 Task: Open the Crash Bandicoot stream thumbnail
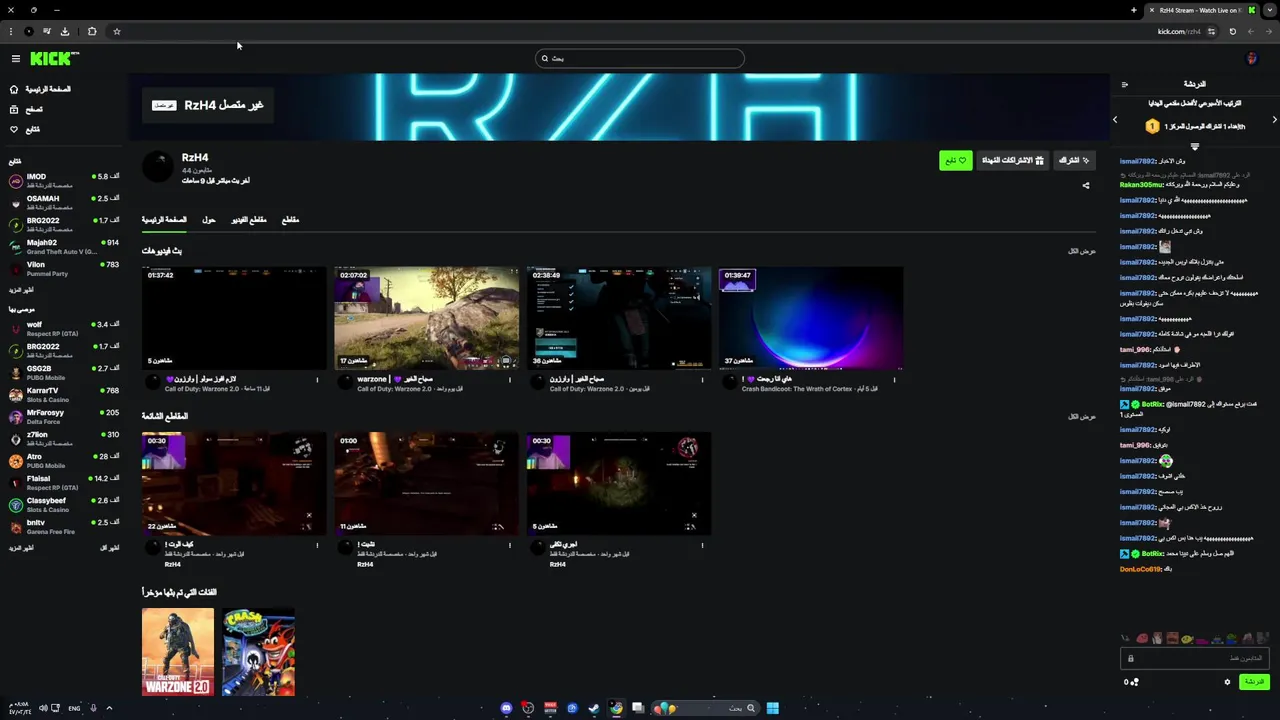click(x=810, y=318)
